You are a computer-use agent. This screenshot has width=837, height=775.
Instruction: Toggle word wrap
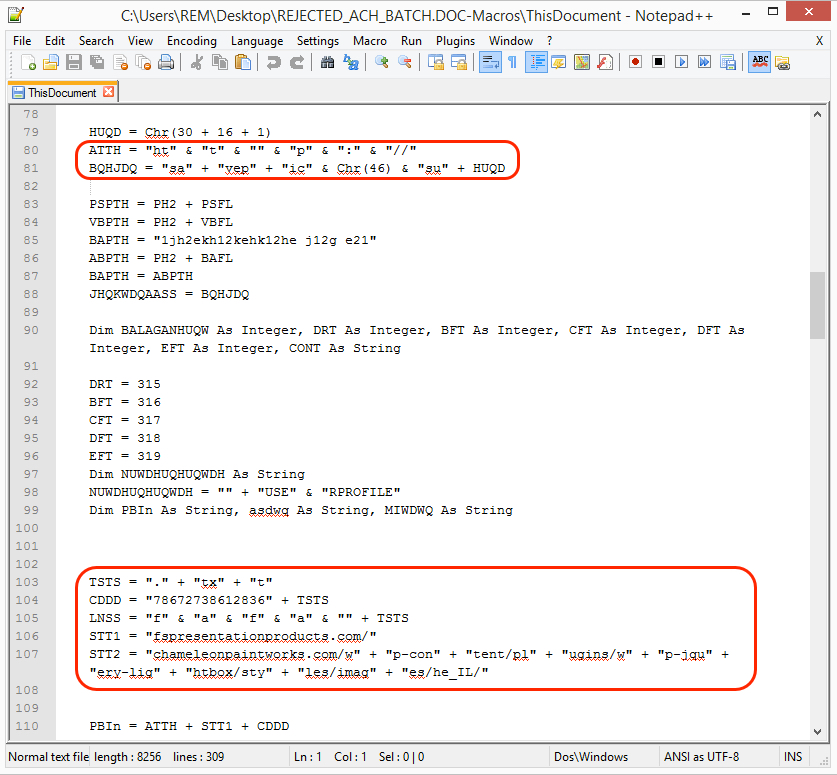pos(489,62)
